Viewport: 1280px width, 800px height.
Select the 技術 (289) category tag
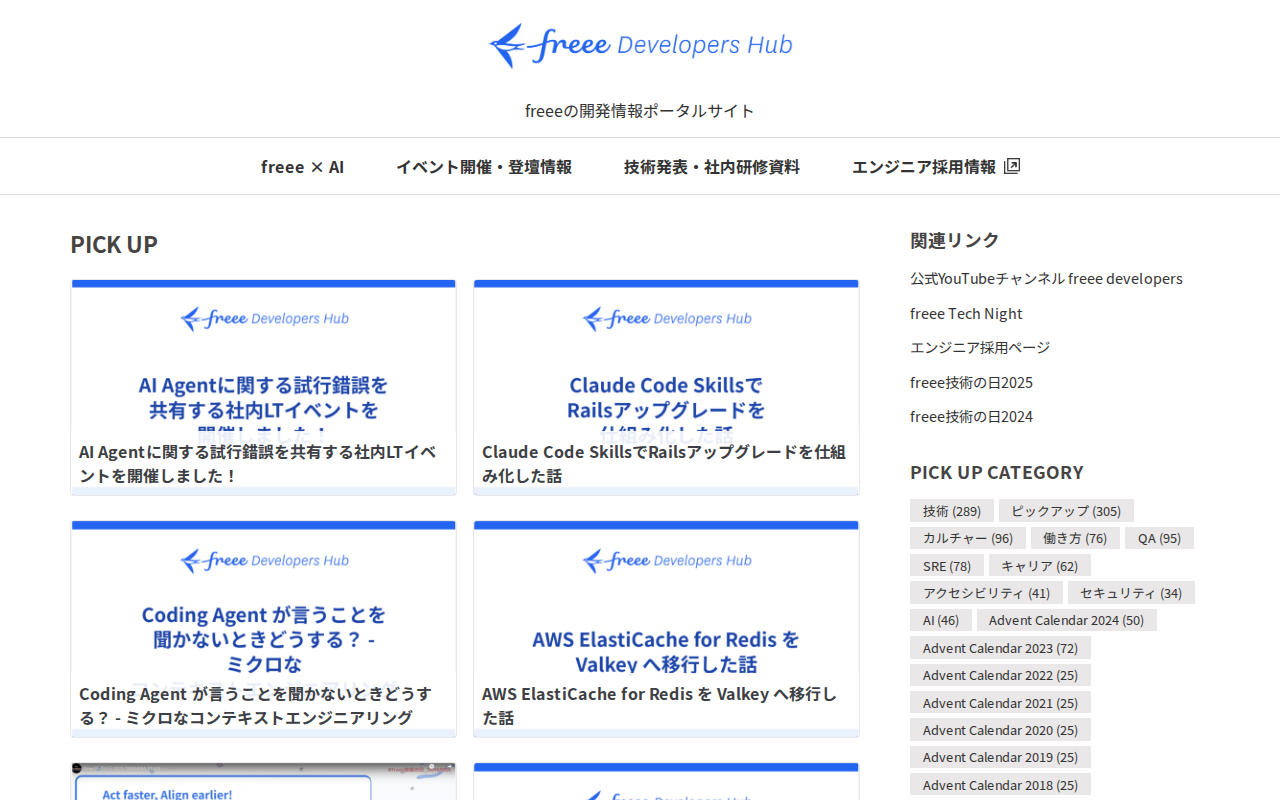pos(952,511)
